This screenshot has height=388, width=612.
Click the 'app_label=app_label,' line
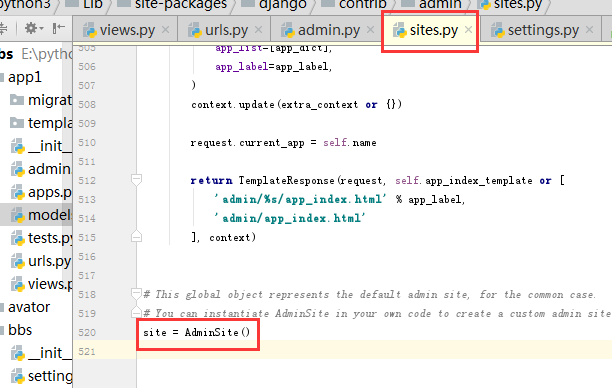tap(274, 67)
